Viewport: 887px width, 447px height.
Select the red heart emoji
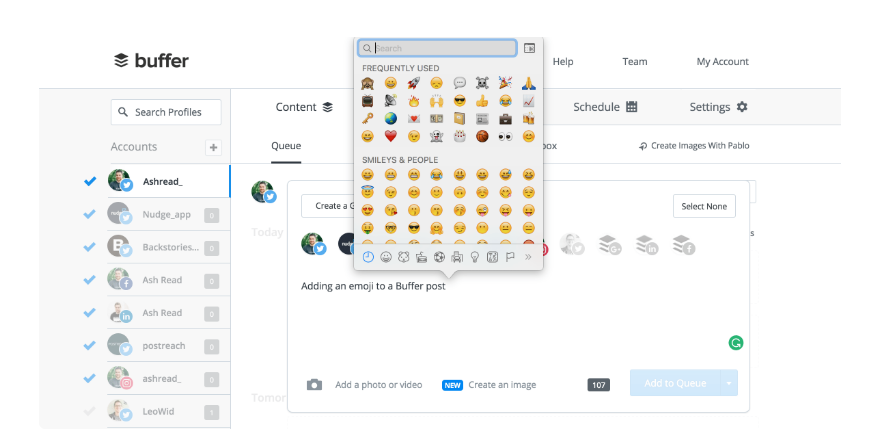390,136
